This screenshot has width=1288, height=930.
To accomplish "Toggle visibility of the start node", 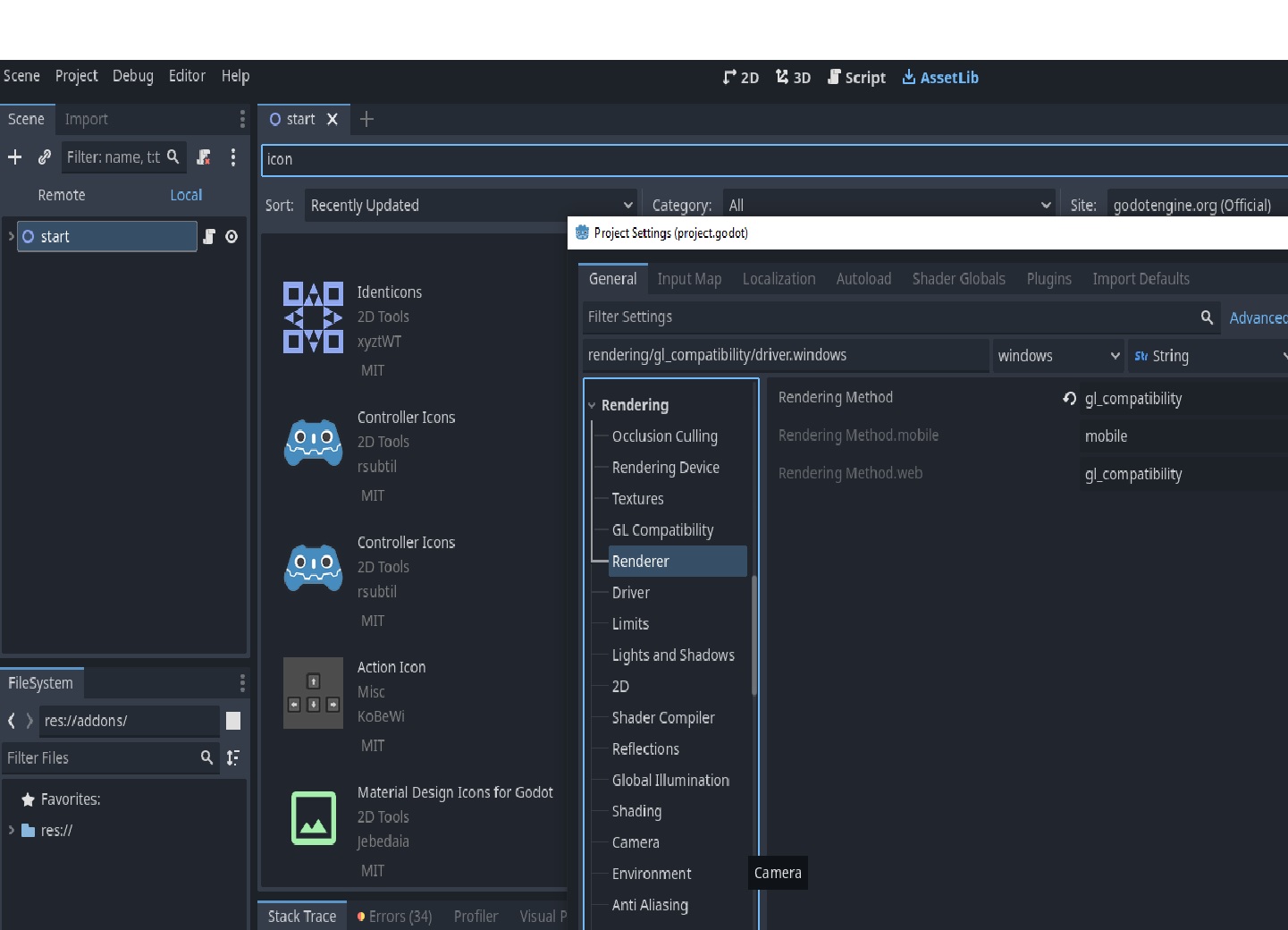I will point(232,237).
